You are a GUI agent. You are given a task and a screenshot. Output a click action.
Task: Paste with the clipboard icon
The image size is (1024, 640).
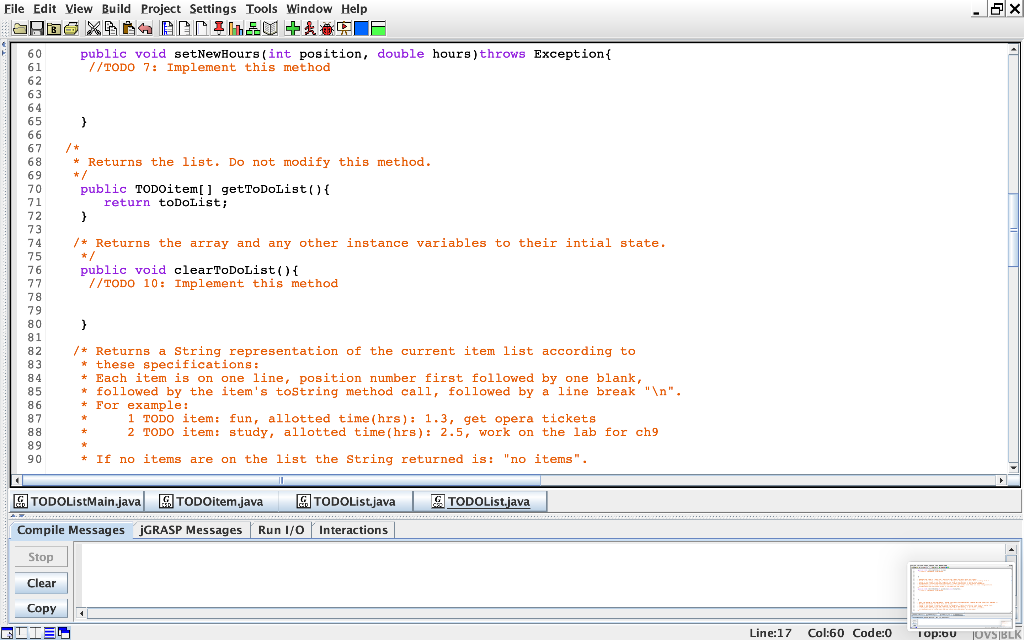click(128, 28)
